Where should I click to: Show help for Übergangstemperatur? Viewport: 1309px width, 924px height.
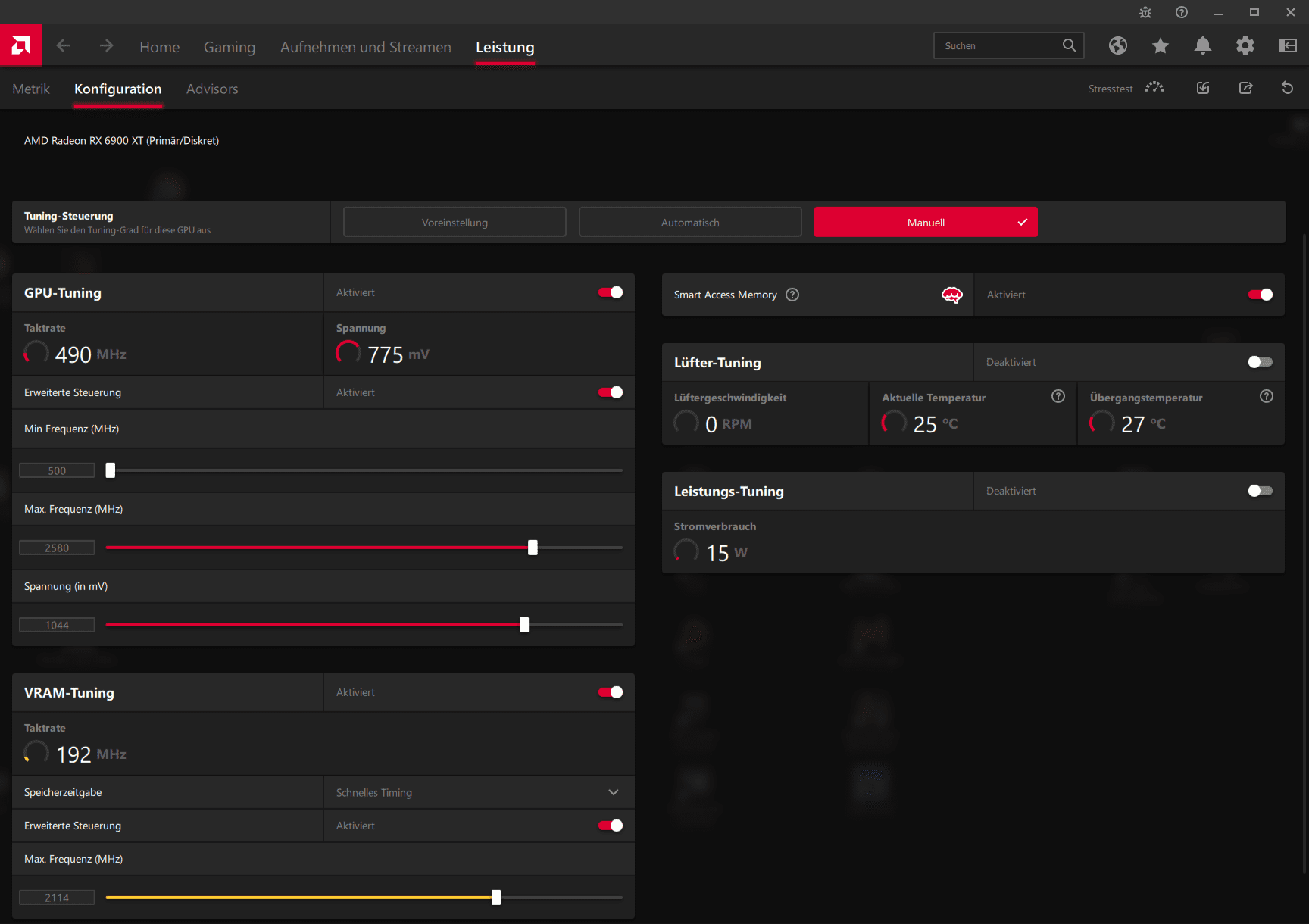point(1267,396)
